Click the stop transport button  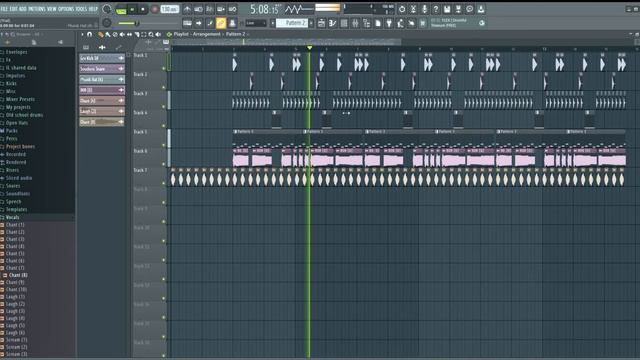pos(143,9)
